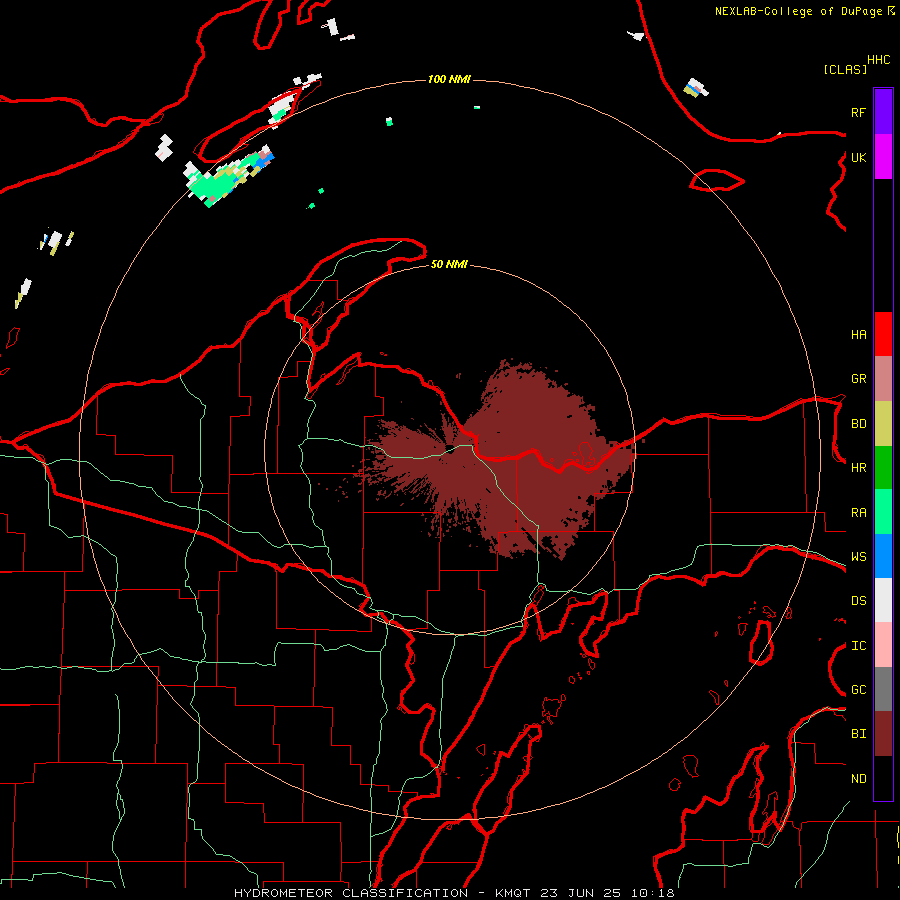The height and width of the screenshot is (900, 900).
Task: Click the BD legend label
Action: [858, 424]
